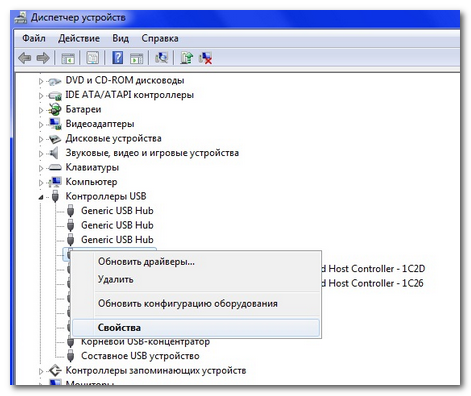Click the Uninstall device red X icon
The height and width of the screenshot is (396, 471).
pyautogui.click(x=205, y=58)
